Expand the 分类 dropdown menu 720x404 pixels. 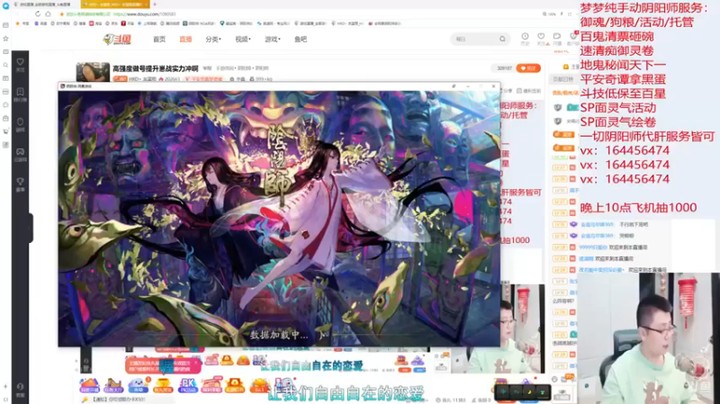pos(213,39)
